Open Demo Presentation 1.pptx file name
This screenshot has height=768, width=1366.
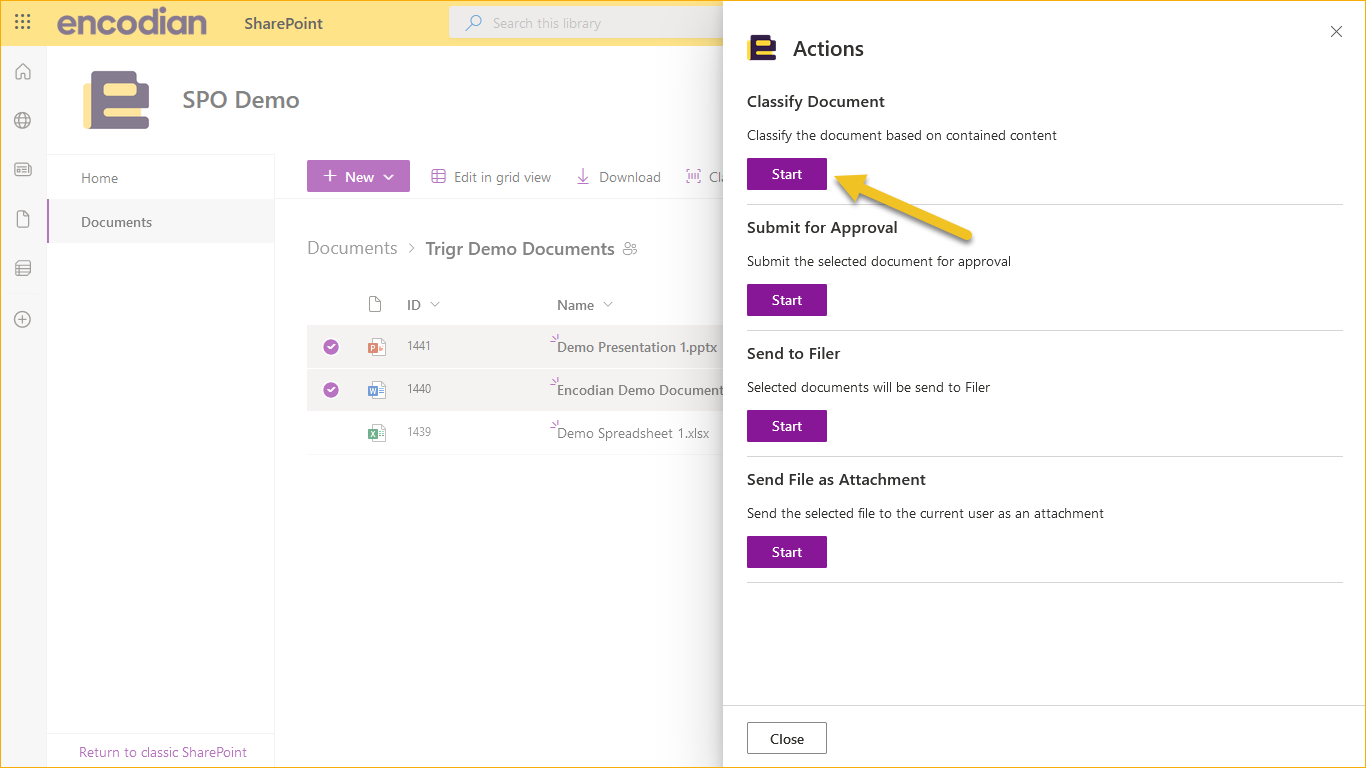637,348
